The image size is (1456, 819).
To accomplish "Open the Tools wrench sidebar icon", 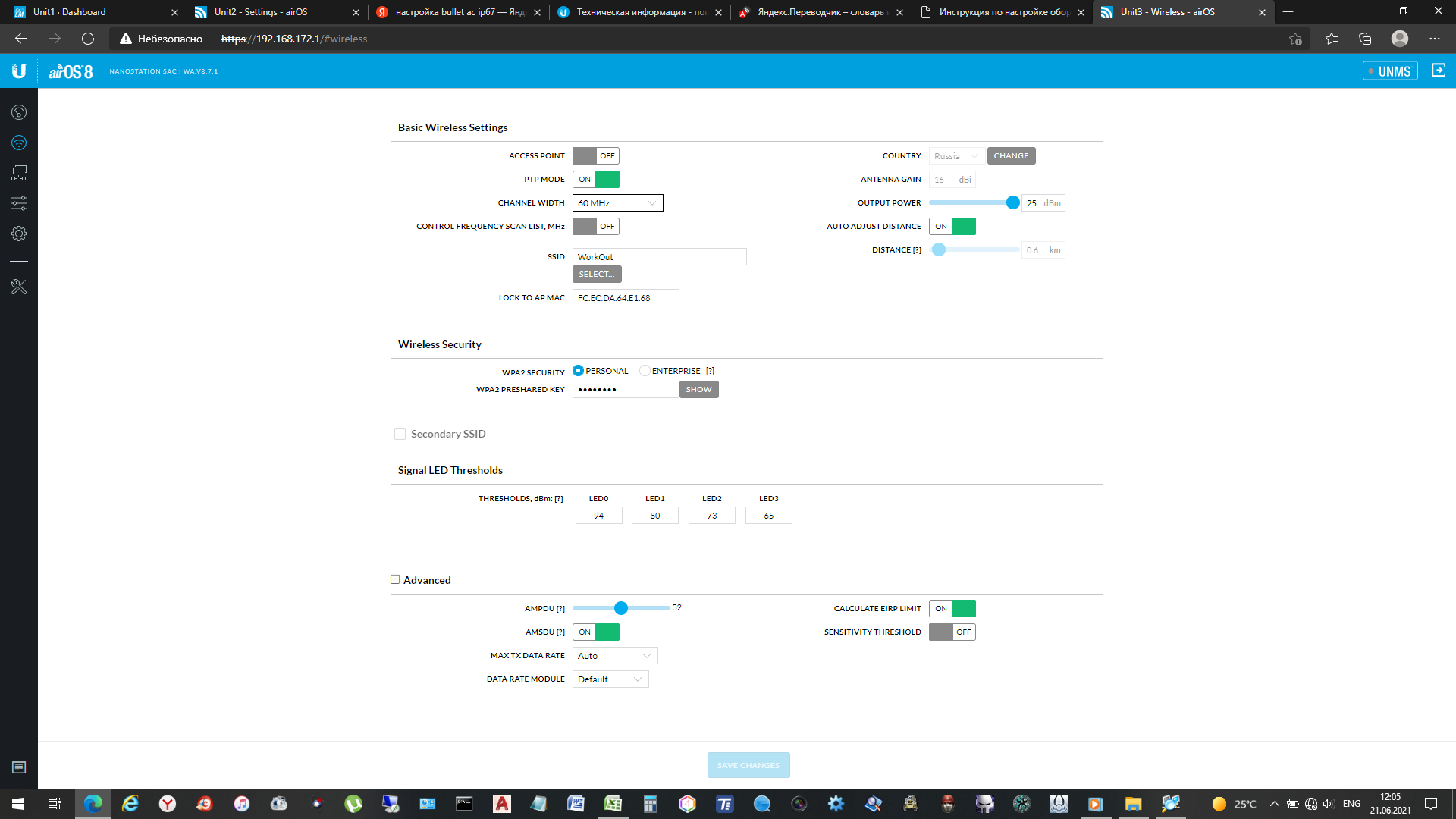I will point(19,287).
